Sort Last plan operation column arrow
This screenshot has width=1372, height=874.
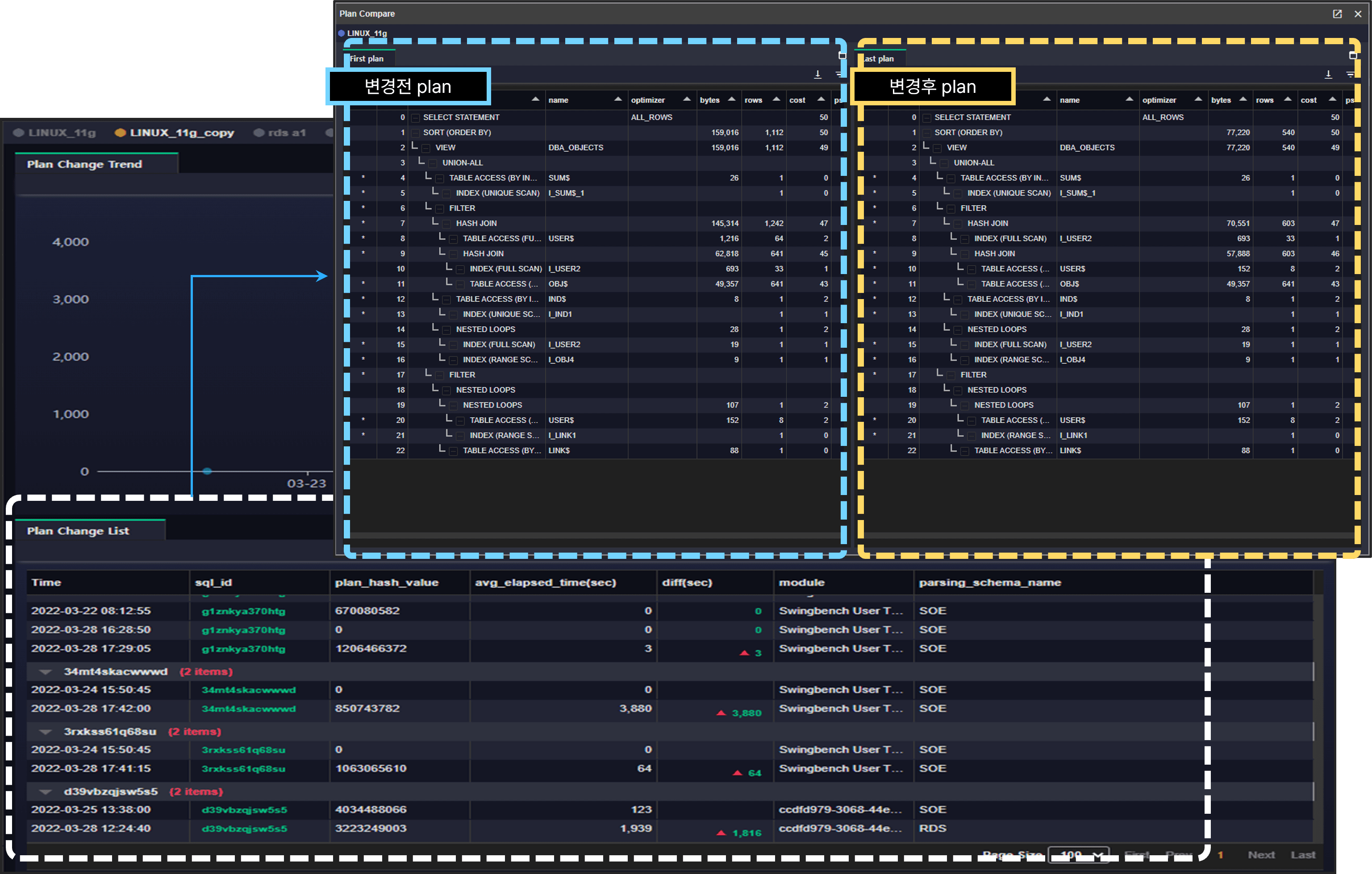coord(1047,99)
